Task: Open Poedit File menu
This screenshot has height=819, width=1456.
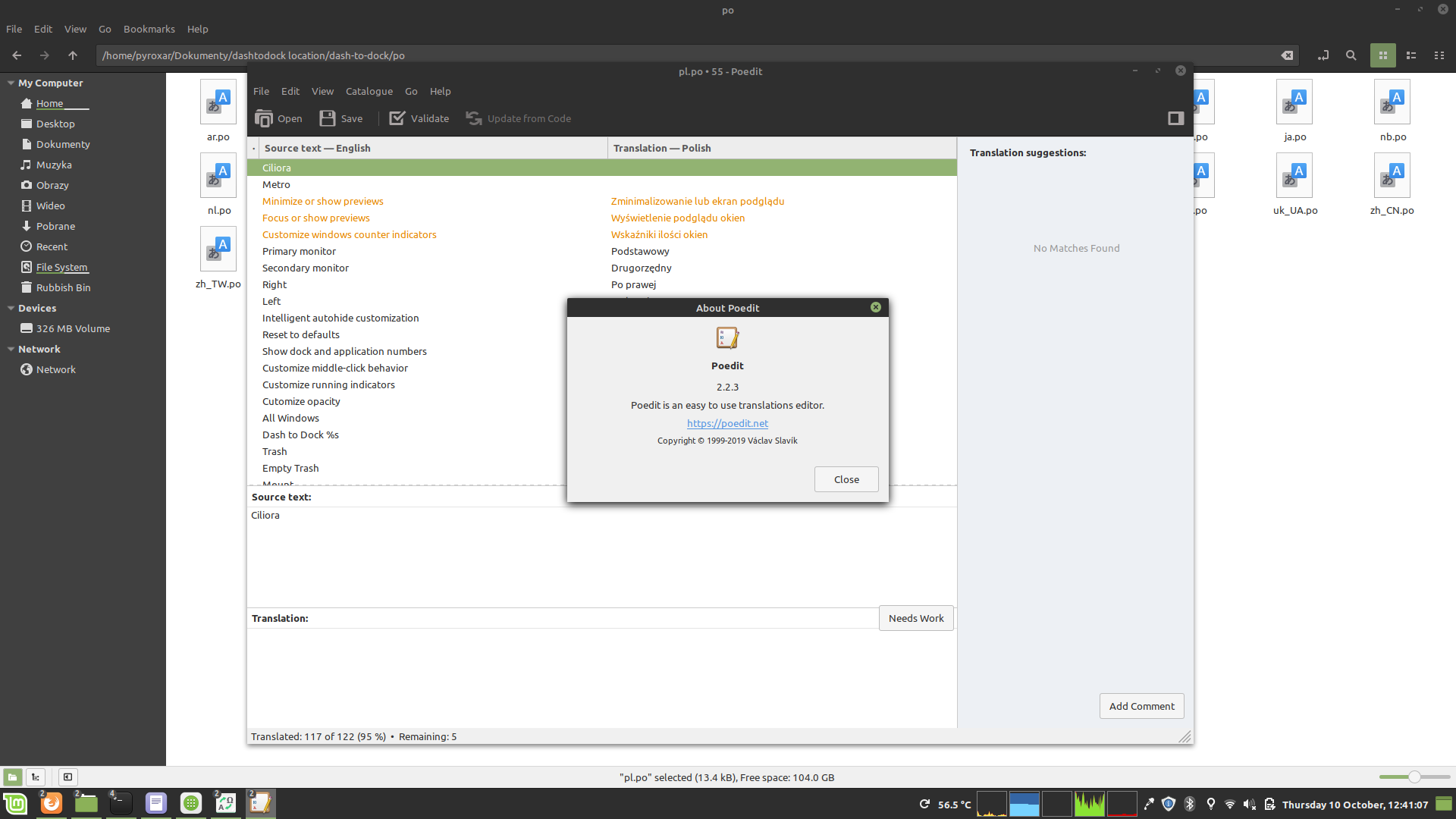Action: coord(261,91)
